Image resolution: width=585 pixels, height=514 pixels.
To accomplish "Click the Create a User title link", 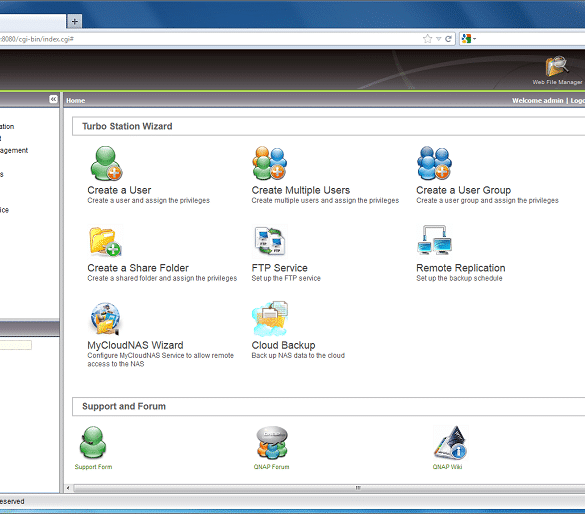I will [x=119, y=190].
